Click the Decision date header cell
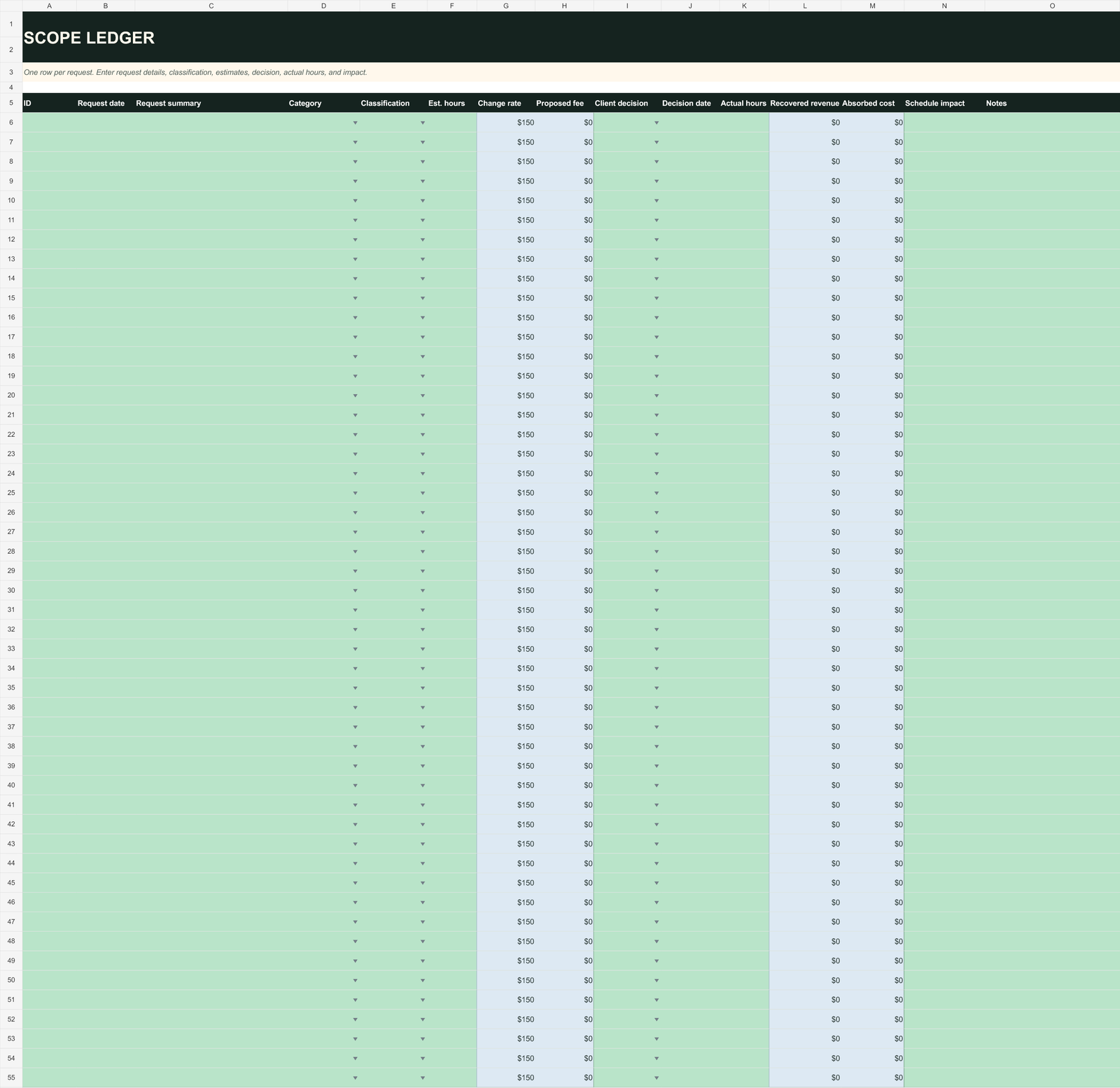Image resolution: width=1120 pixels, height=1088 pixels. pyautogui.click(x=690, y=103)
